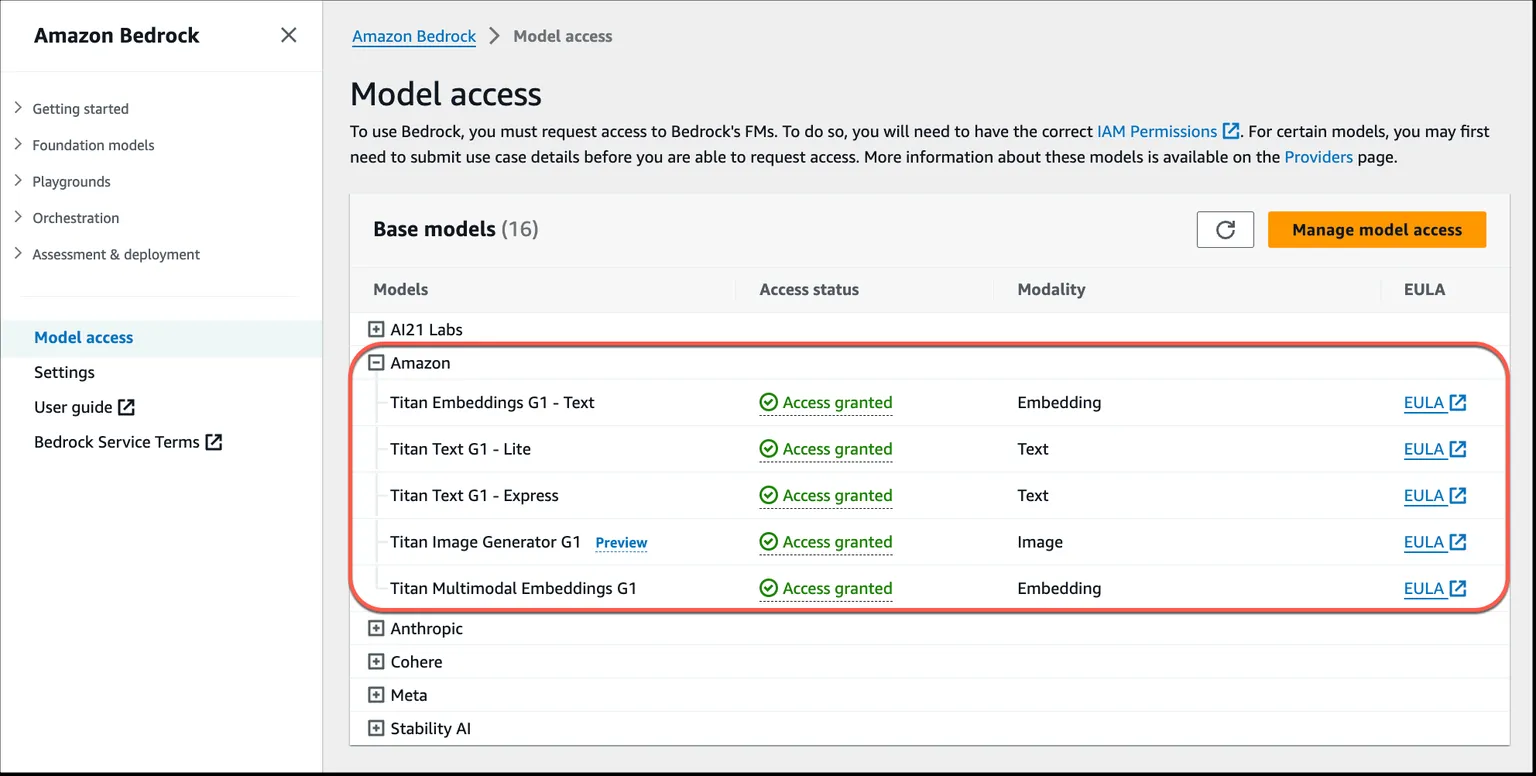
Task: Open the Providers page link
Action: click(1318, 157)
